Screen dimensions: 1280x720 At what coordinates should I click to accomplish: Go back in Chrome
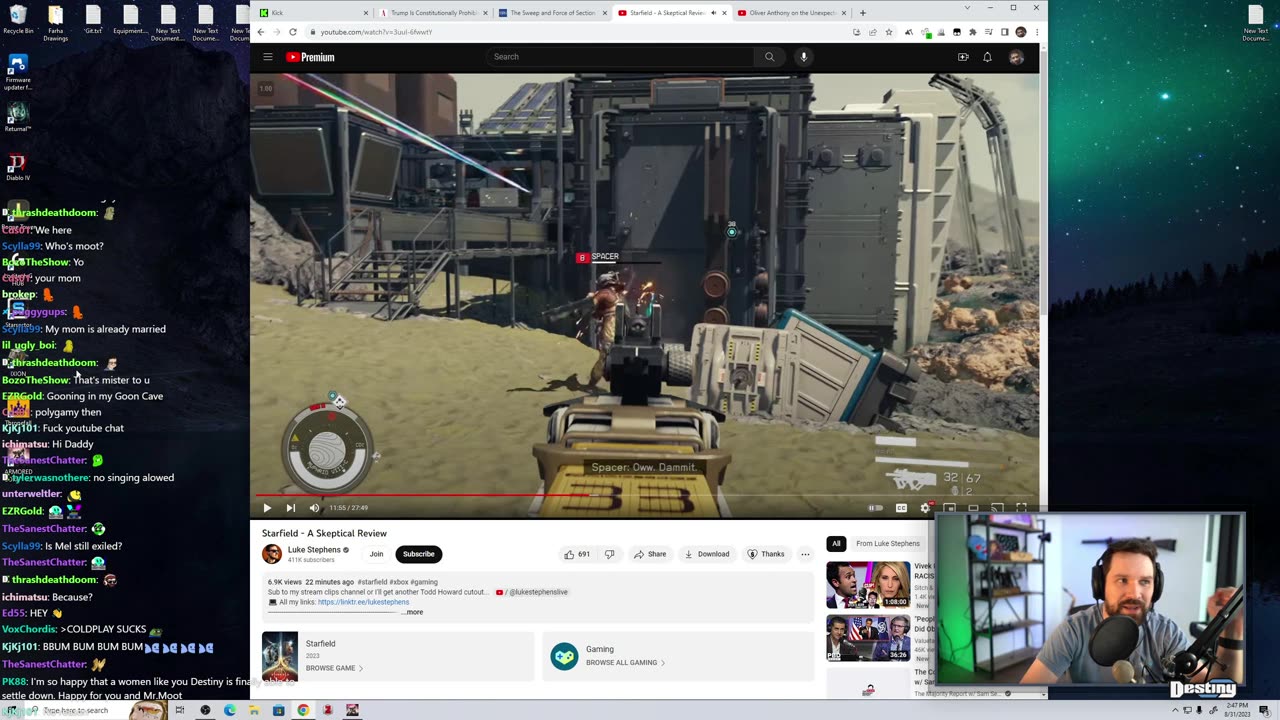(x=261, y=32)
